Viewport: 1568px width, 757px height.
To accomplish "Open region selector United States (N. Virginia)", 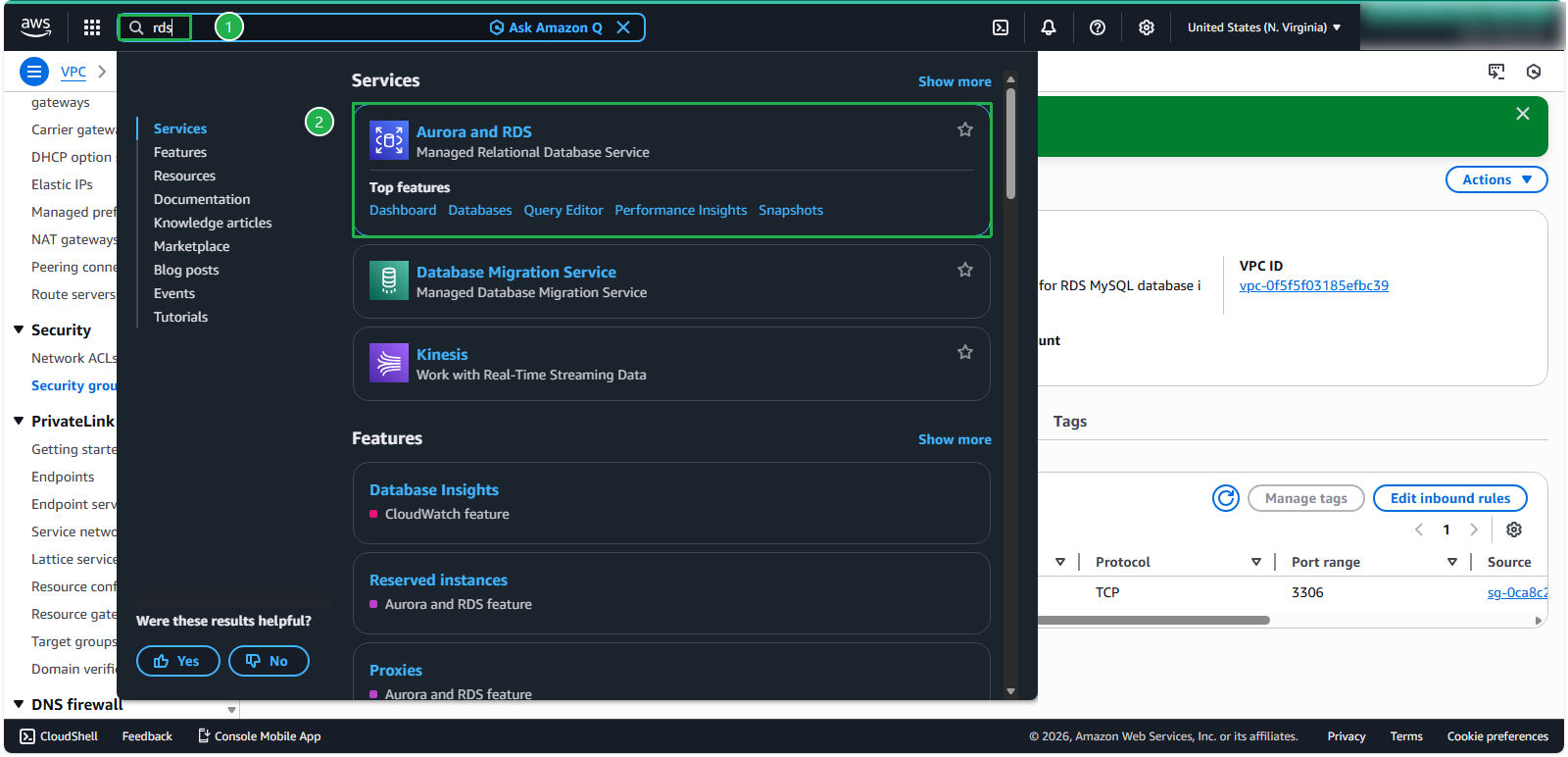I will coord(1264,27).
